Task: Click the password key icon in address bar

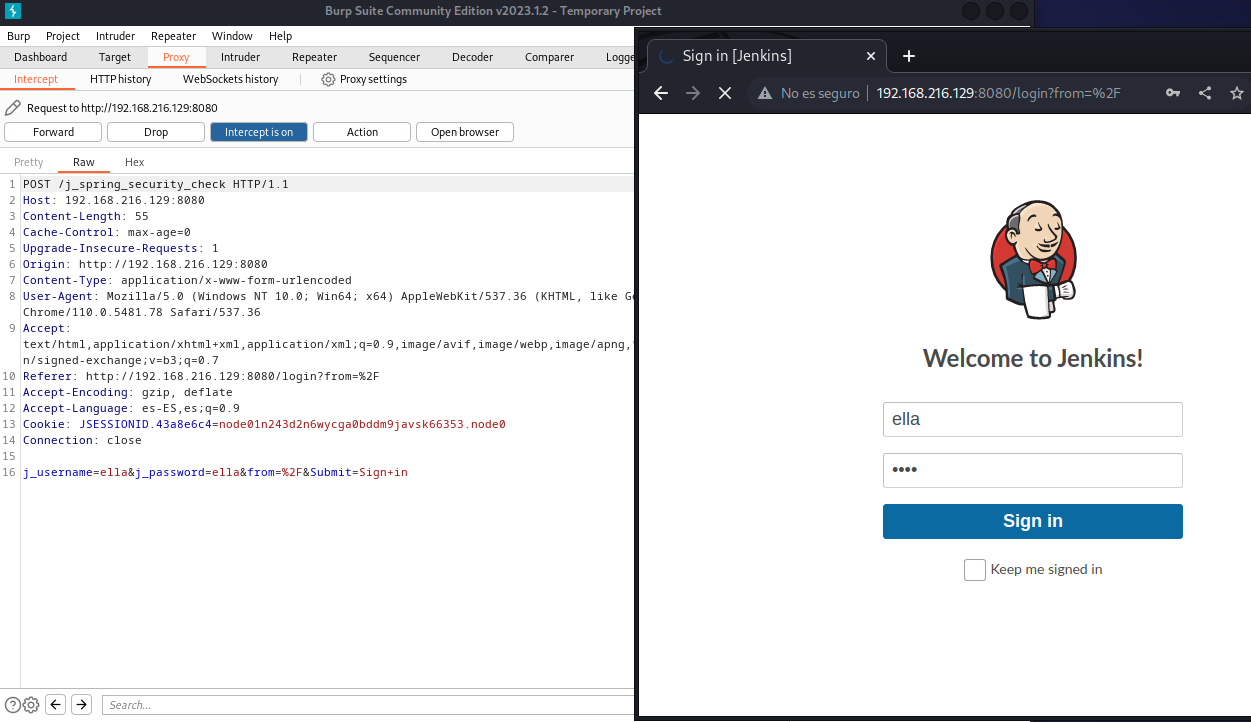Action: tap(1173, 93)
